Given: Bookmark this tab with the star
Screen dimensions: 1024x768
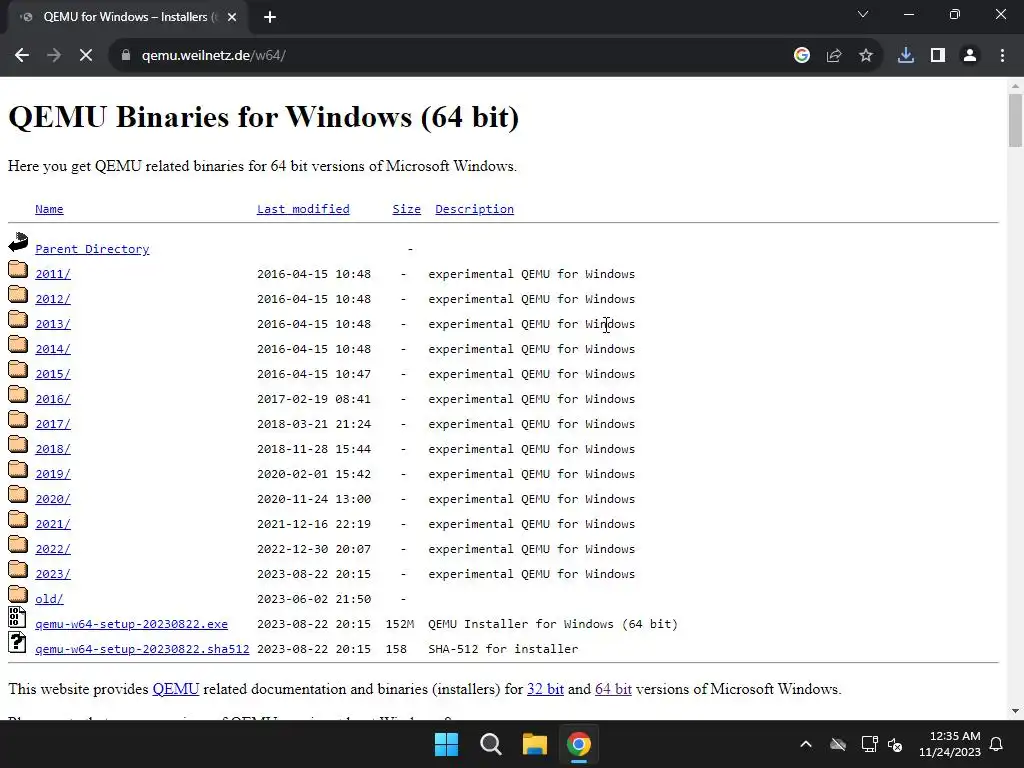Looking at the screenshot, I should [866, 56].
